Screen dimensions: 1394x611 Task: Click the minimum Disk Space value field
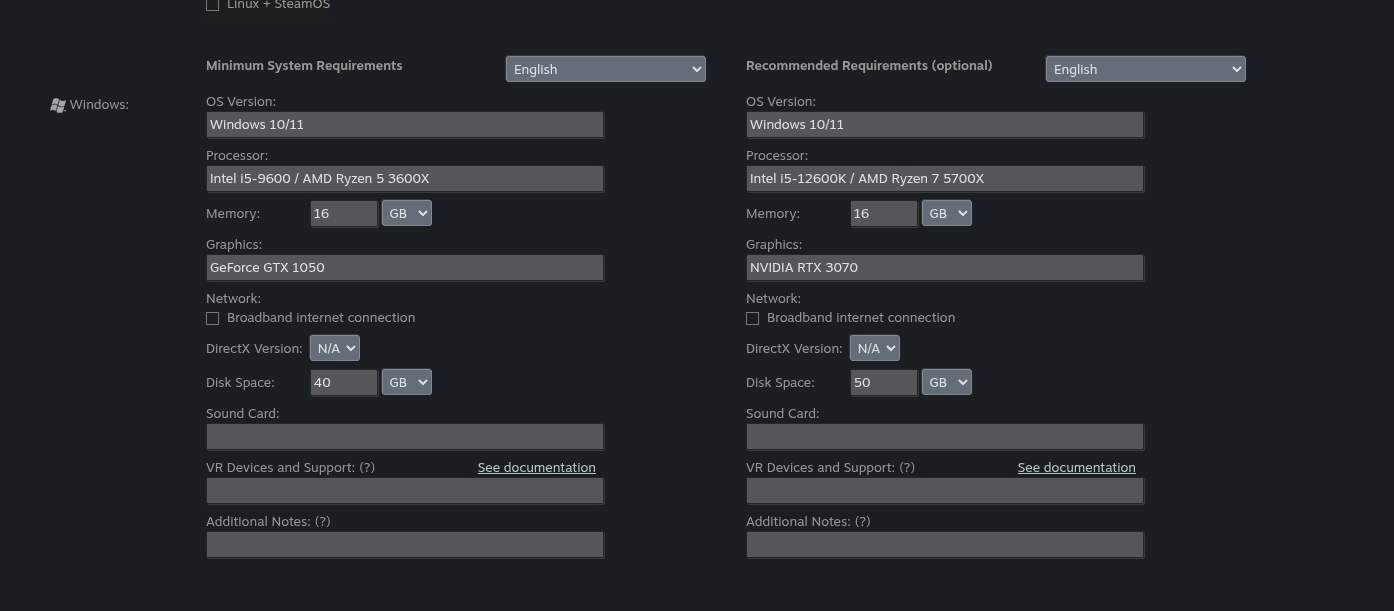[x=343, y=382]
